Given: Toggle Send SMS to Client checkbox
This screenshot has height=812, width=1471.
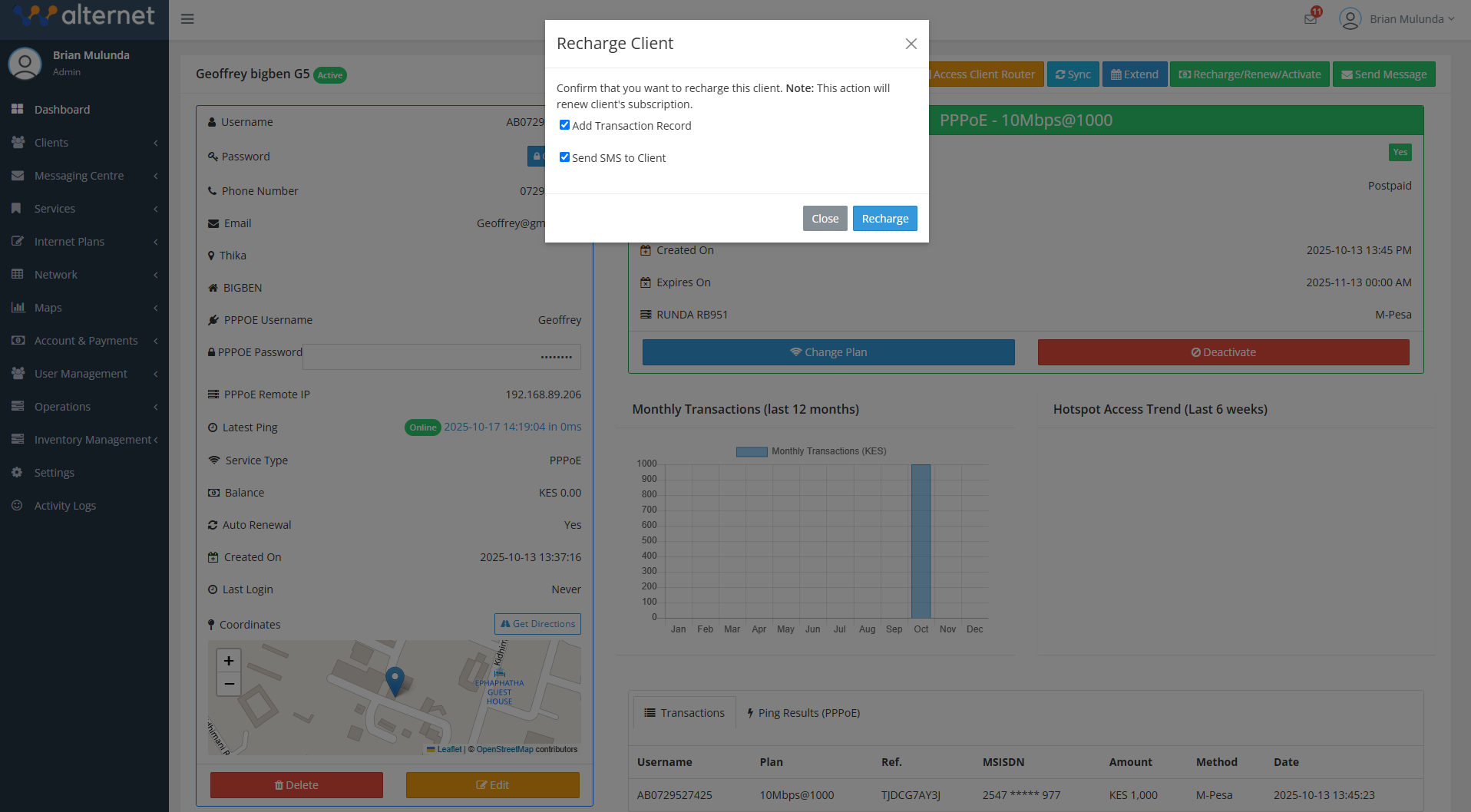Looking at the screenshot, I should pos(564,157).
